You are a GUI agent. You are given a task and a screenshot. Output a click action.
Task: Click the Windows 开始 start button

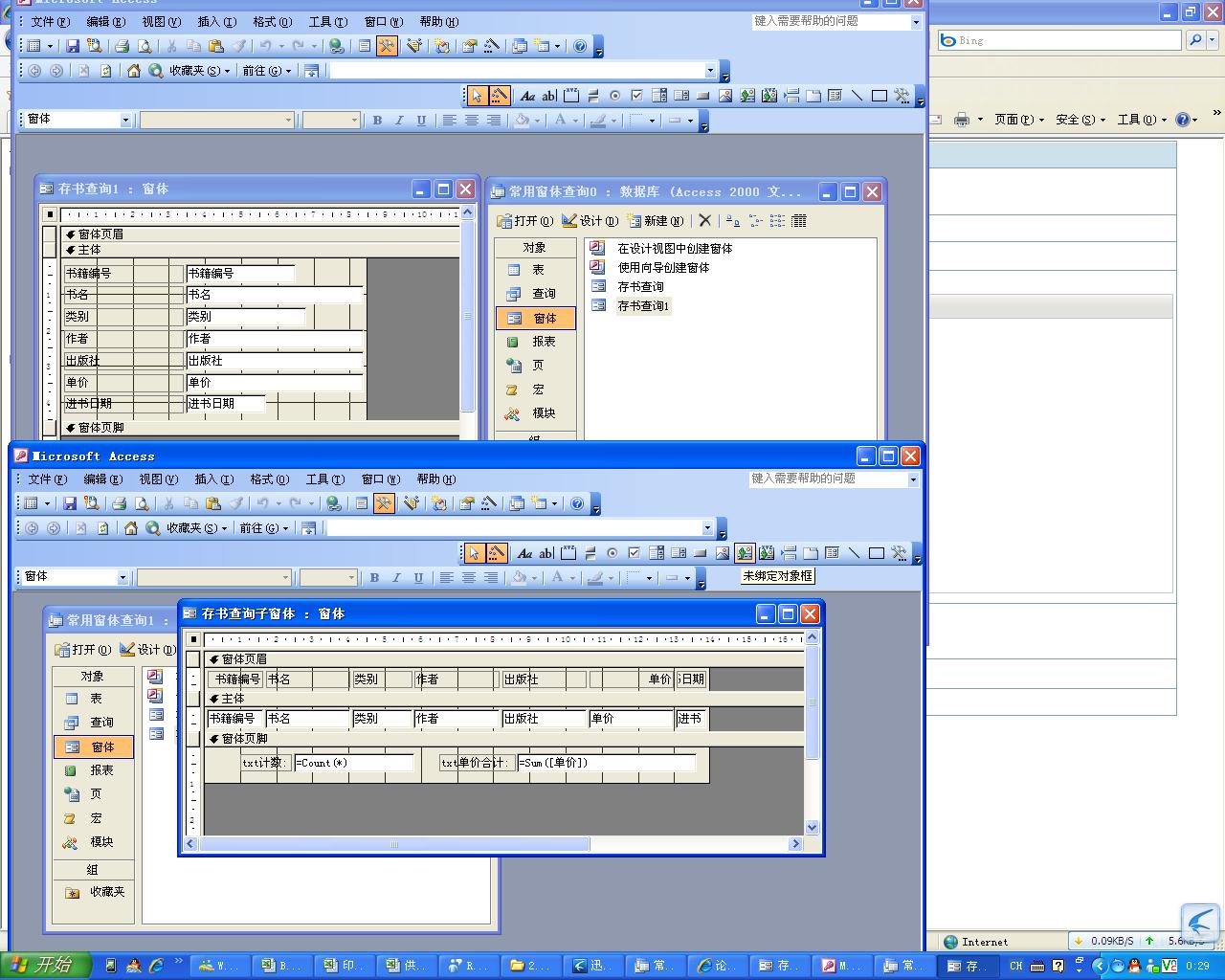click(x=46, y=966)
